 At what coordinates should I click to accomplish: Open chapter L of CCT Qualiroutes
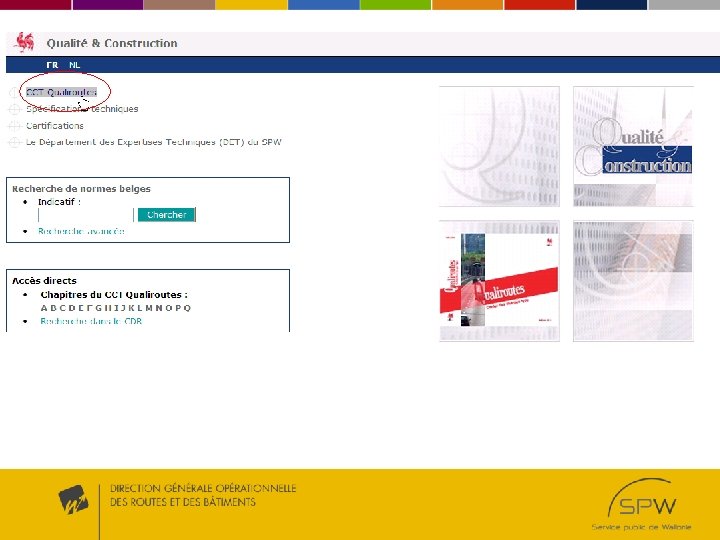click(140, 308)
